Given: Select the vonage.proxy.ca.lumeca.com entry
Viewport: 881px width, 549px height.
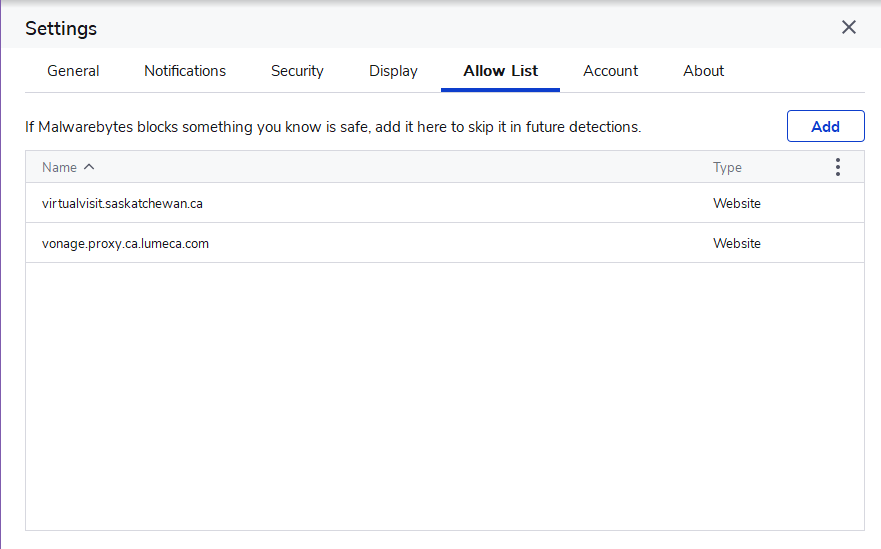Looking at the screenshot, I should [125, 244].
